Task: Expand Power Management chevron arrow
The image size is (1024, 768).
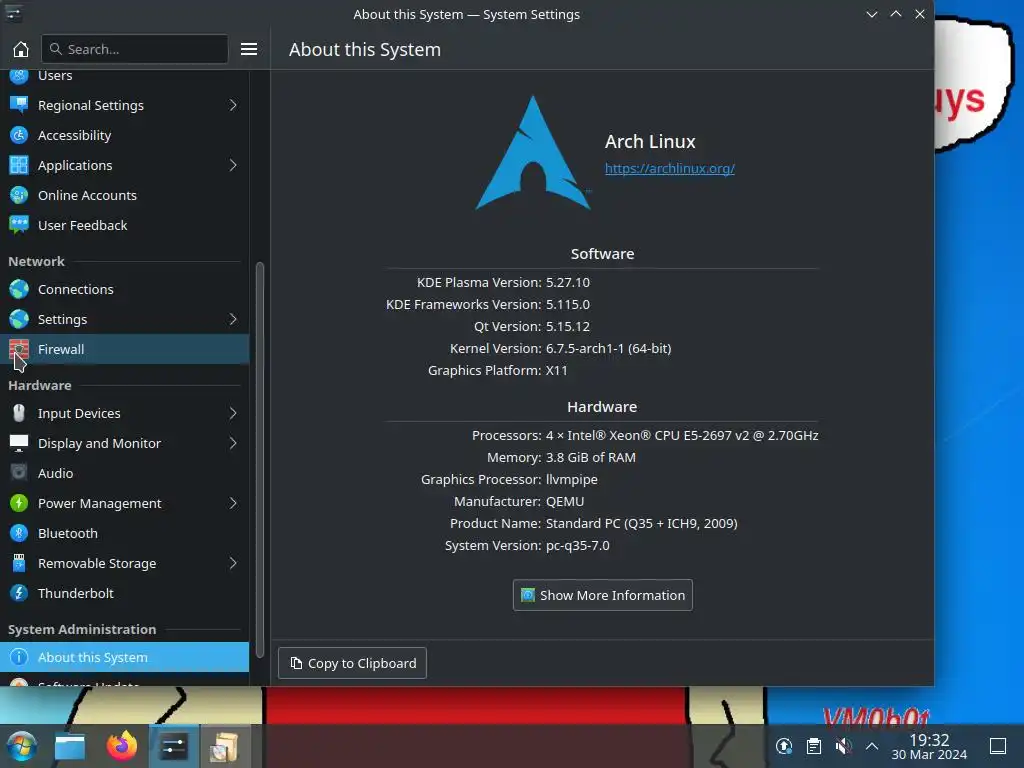Action: (233, 504)
